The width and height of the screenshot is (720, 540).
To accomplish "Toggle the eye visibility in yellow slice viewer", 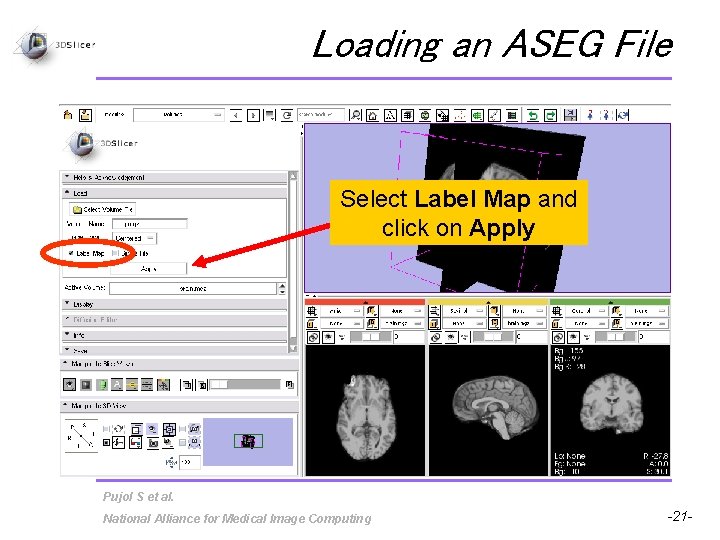I will [451, 338].
